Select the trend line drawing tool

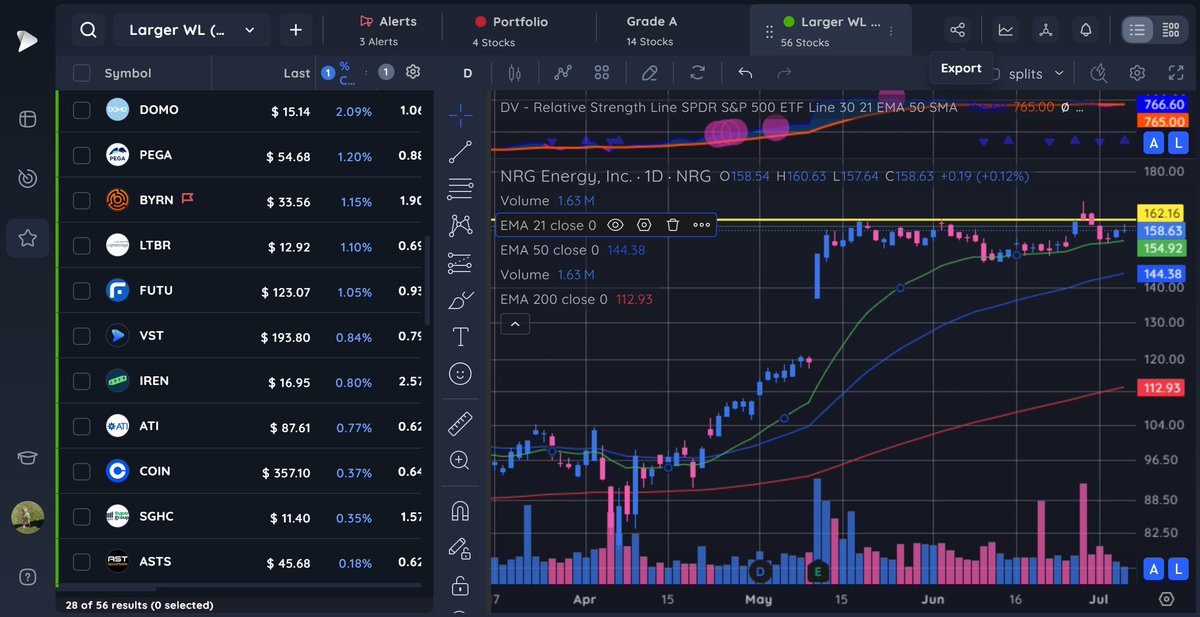(x=461, y=152)
